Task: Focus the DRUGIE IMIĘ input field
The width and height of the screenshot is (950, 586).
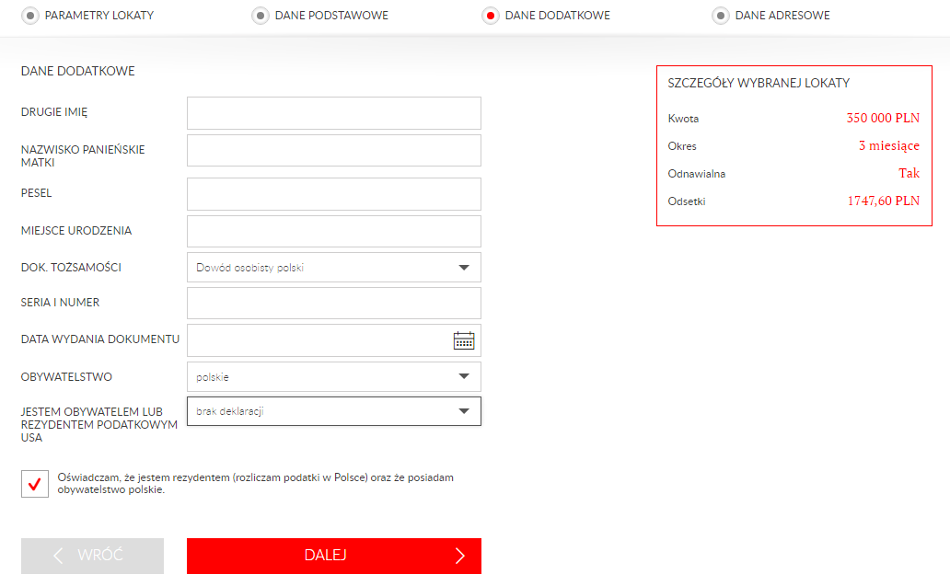Action: (x=334, y=113)
